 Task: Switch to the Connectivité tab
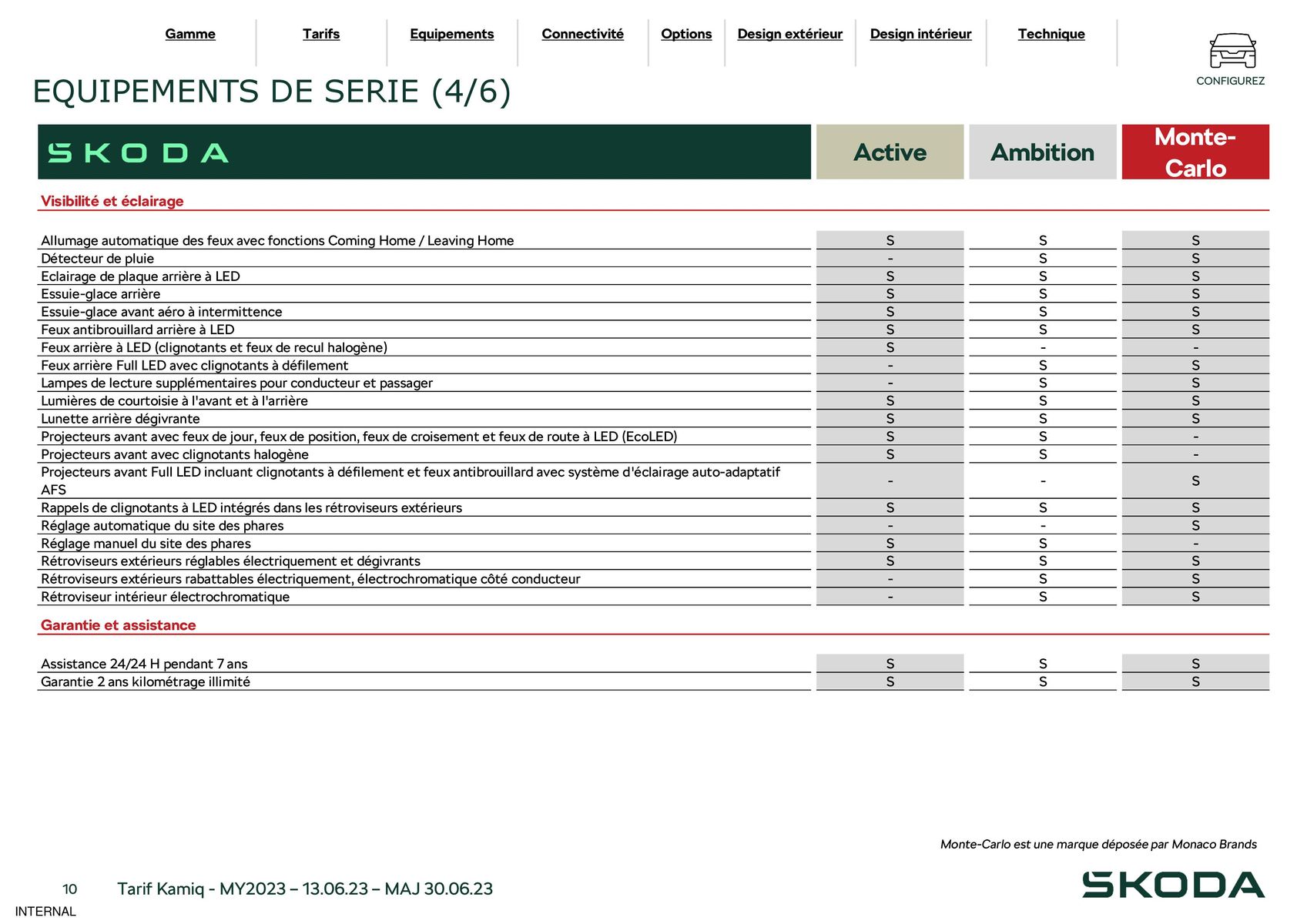(x=583, y=34)
